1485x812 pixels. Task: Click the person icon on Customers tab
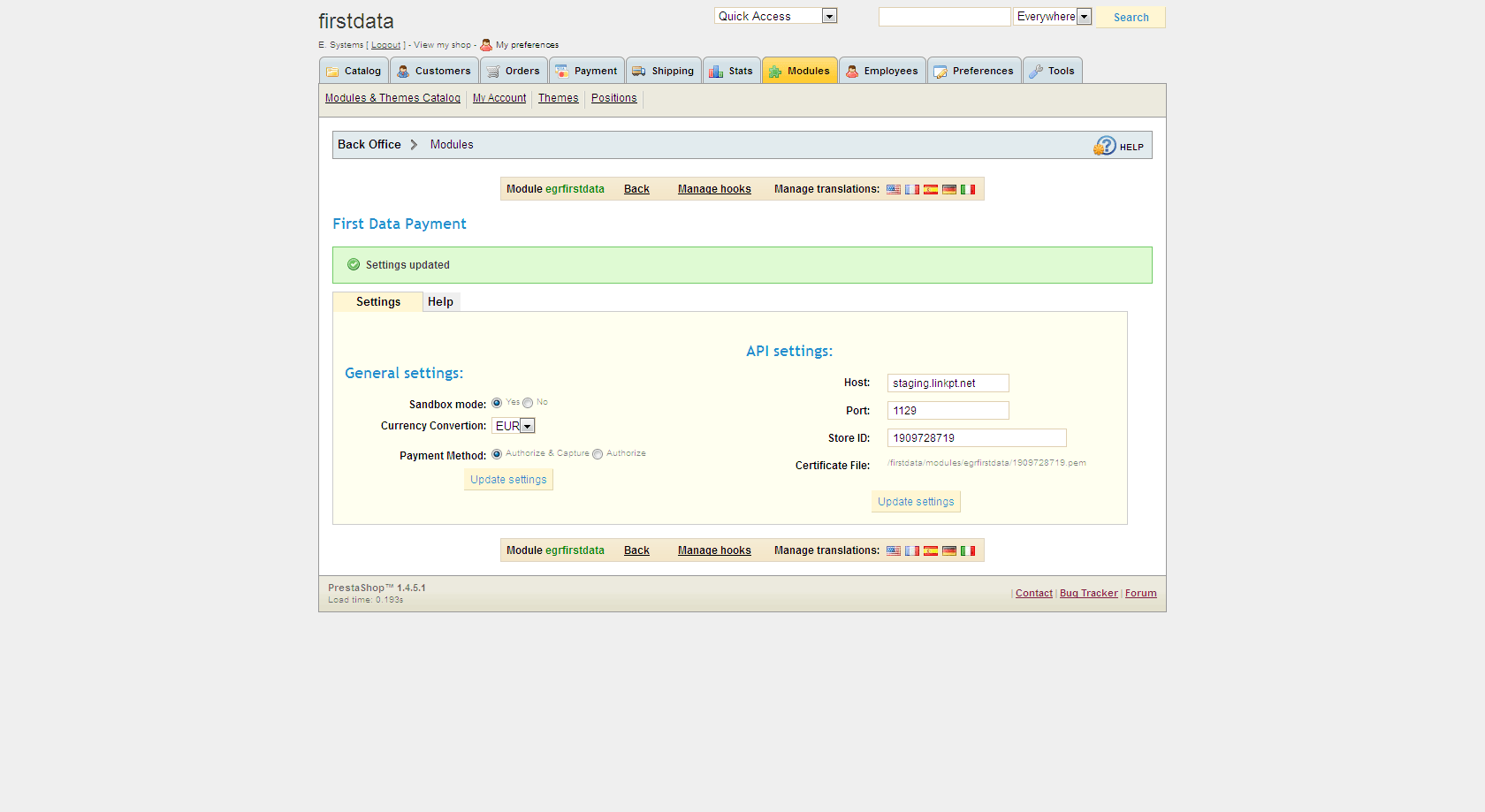click(x=403, y=72)
